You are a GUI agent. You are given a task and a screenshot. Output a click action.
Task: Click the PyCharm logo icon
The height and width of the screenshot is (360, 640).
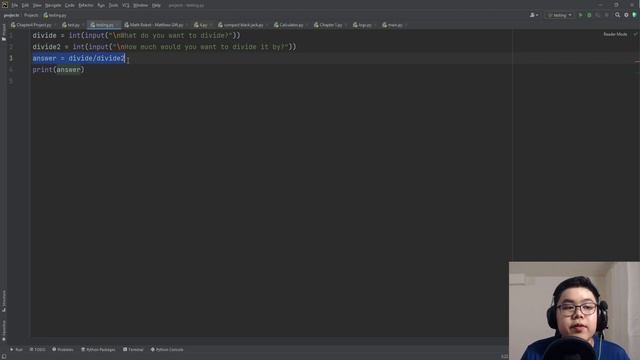[5, 5]
